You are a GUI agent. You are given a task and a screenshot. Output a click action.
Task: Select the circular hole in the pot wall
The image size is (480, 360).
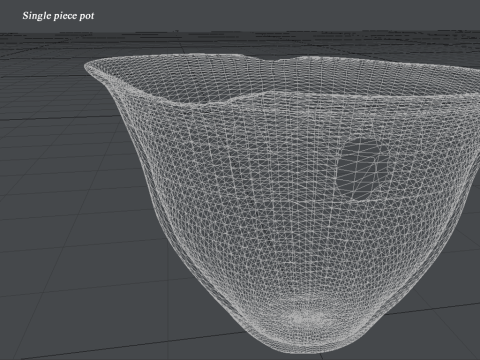(x=362, y=169)
